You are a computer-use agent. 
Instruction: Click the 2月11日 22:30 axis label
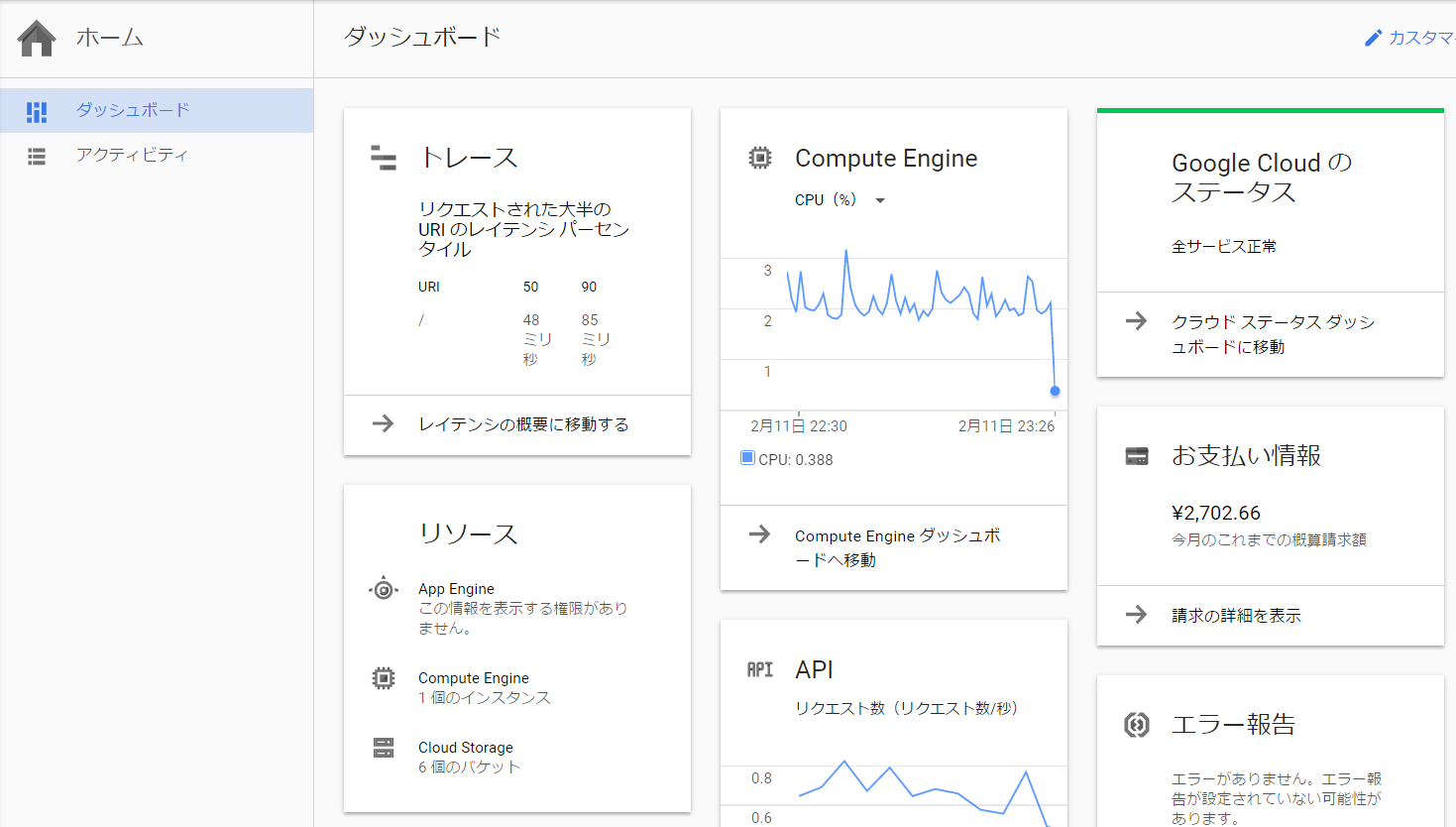click(x=799, y=426)
